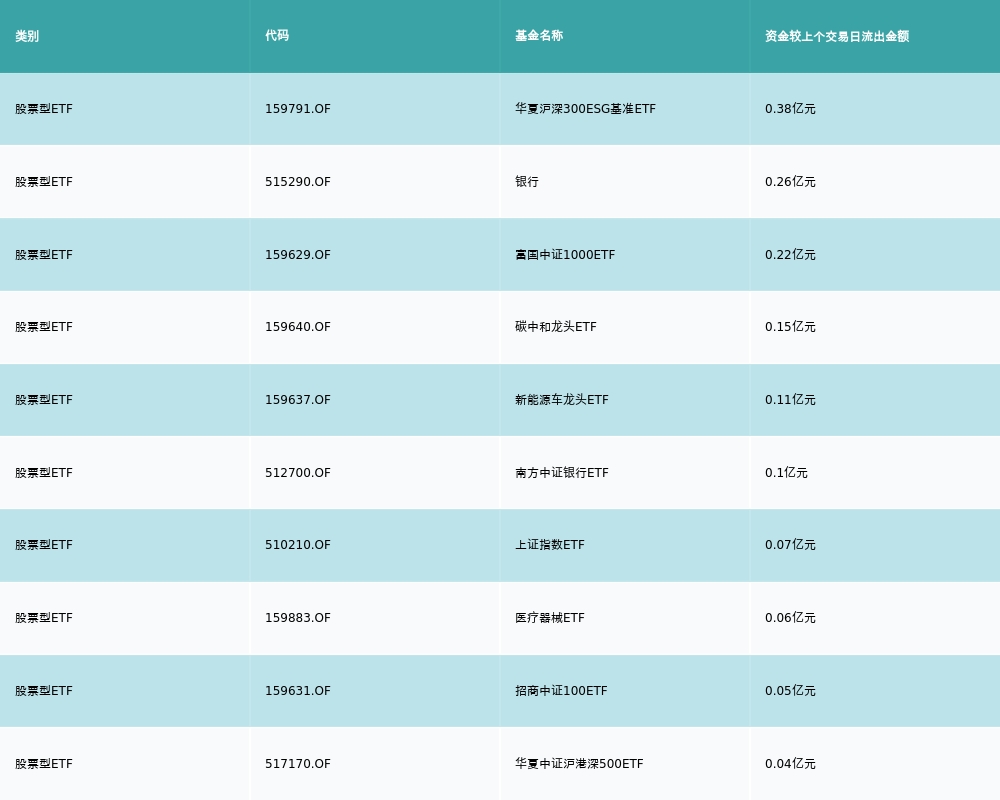The image size is (1000, 800).
Task: Click 股票型ETF in the 517170.OF row
Action: (x=44, y=764)
